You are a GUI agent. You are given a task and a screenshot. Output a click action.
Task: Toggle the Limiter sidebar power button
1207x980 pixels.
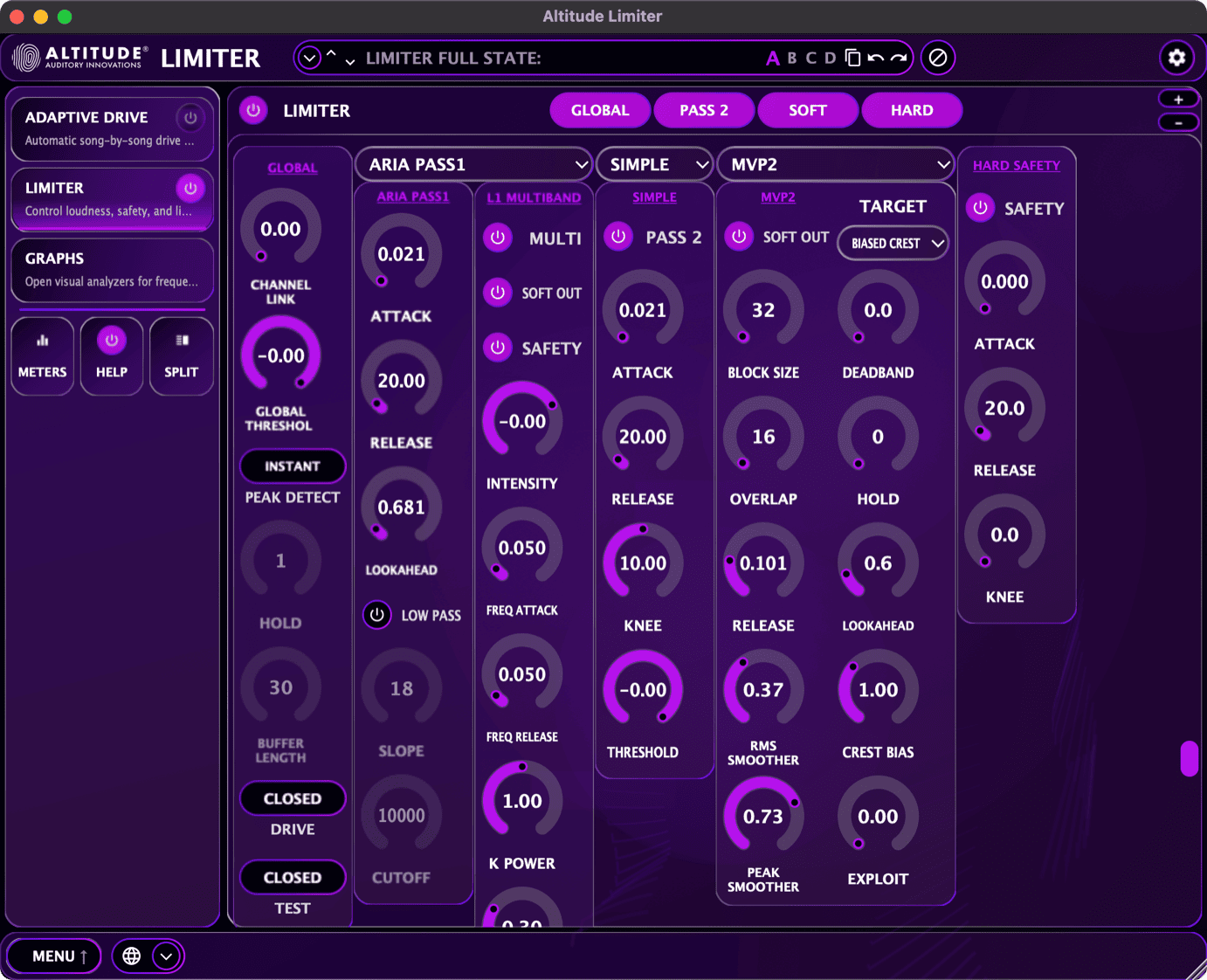point(190,188)
